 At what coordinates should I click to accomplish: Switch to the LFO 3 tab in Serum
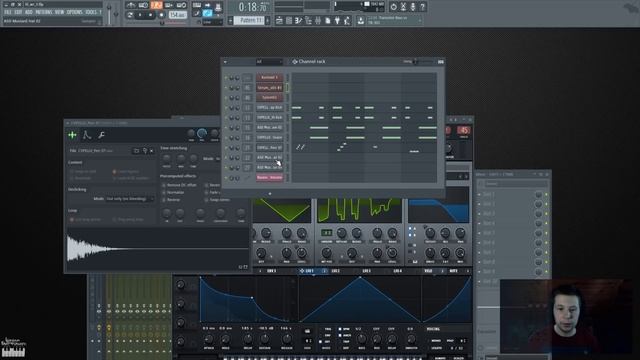367,271
